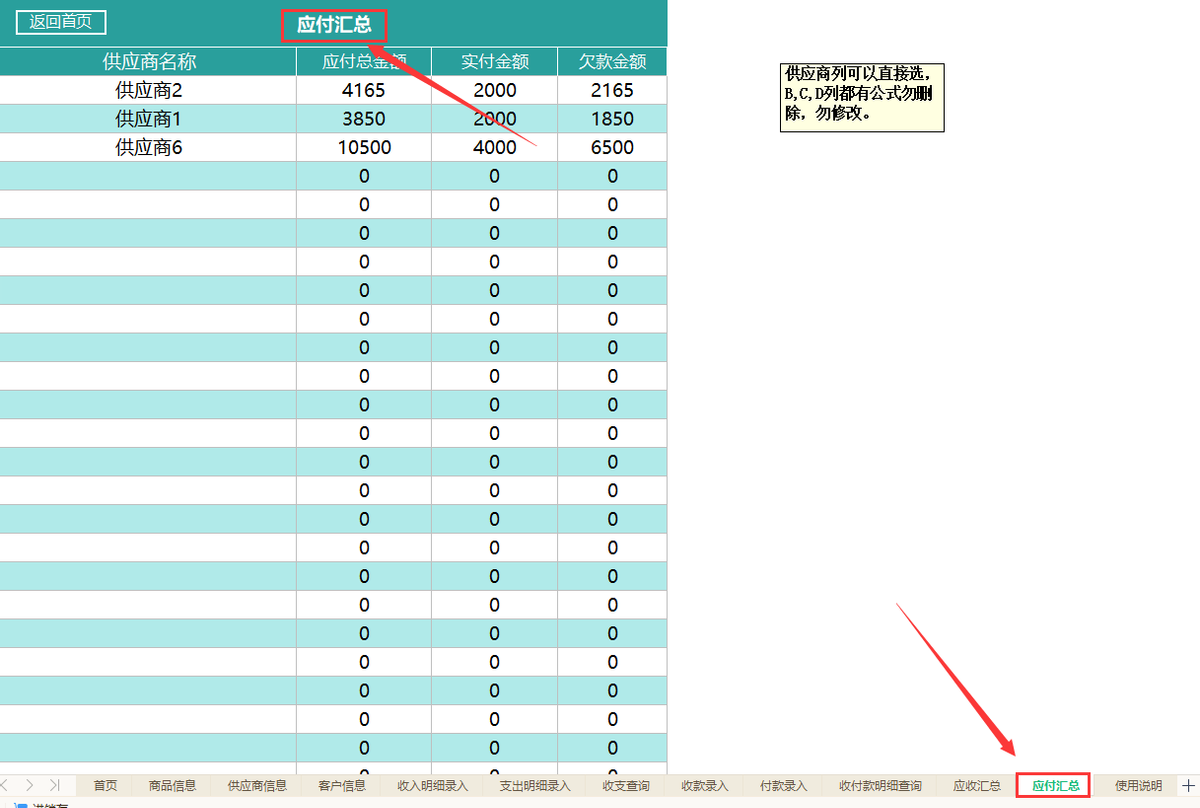
Task: Click the 返回首页 button
Action: [x=60, y=22]
